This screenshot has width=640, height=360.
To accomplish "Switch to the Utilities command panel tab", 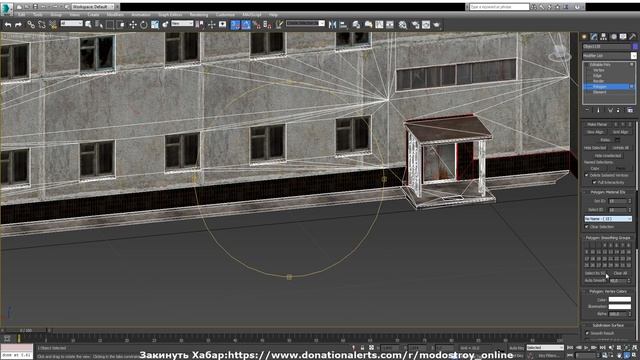I will (633, 37).
